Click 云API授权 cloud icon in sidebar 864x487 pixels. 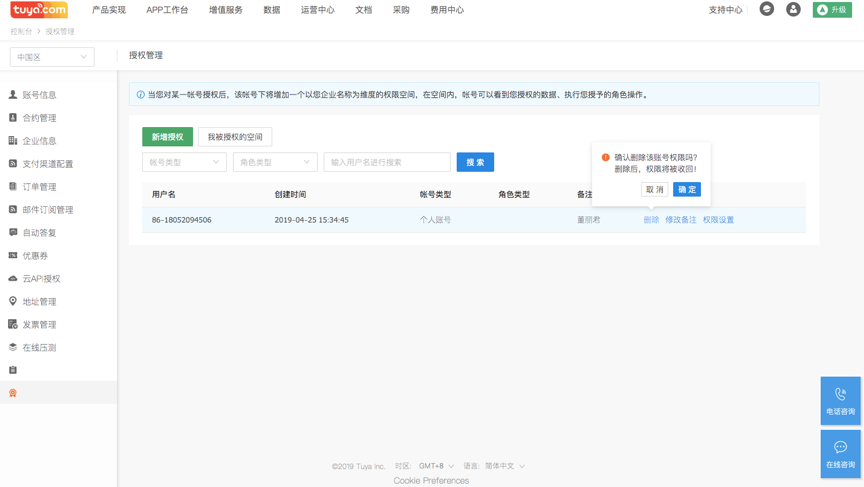click(13, 278)
